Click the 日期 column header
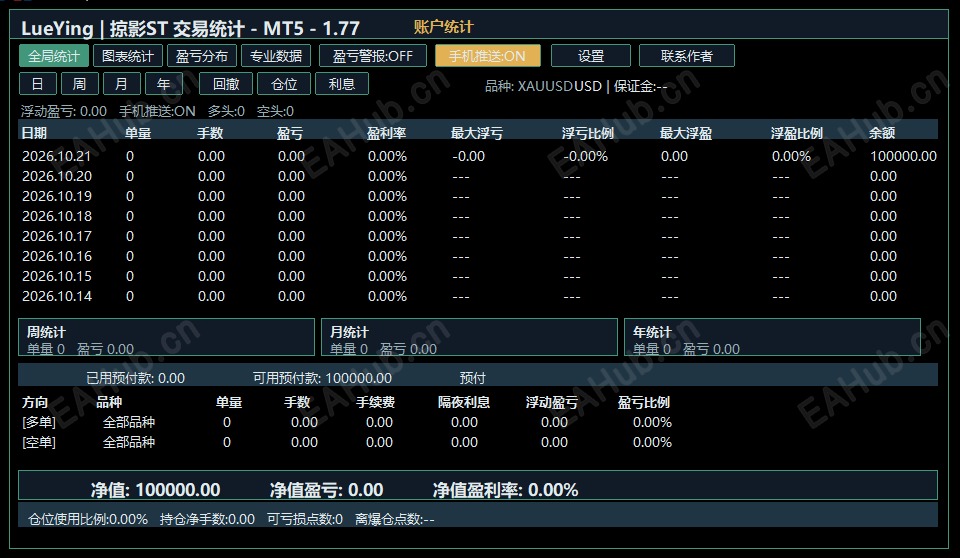This screenshot has width=960, height=558. [x=34, y=133]
